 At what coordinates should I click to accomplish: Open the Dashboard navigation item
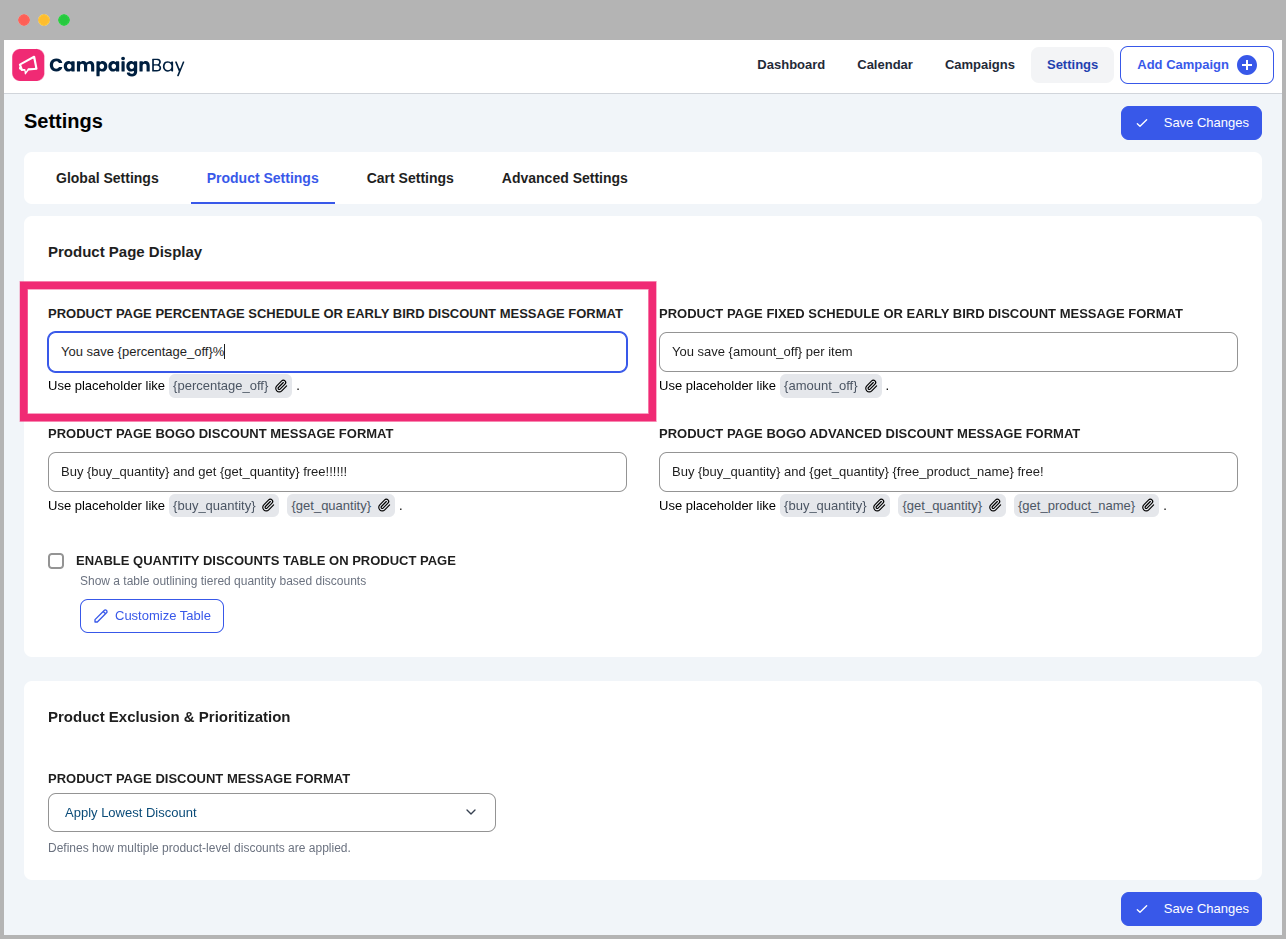(790, 65)
